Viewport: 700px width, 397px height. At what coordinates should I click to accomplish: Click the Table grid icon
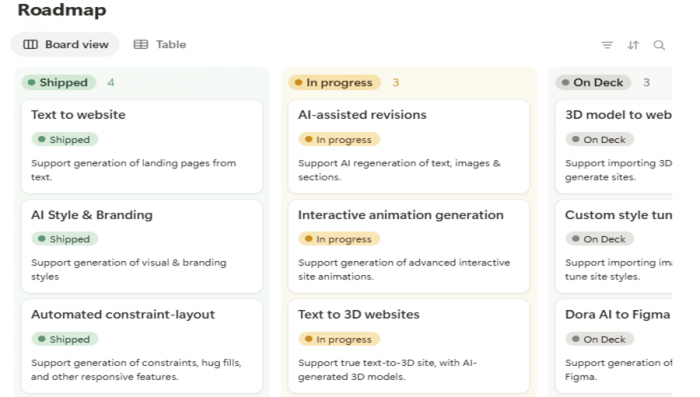click(x=141, y=44)
